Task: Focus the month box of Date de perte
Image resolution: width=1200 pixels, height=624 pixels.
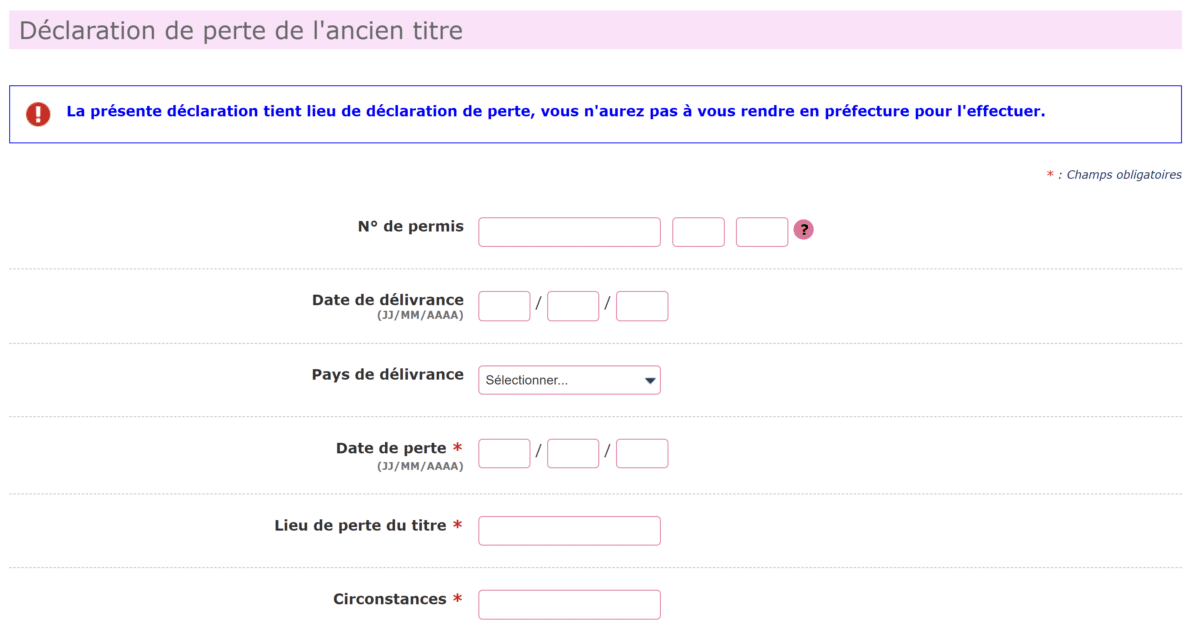Action: (573, 453)
